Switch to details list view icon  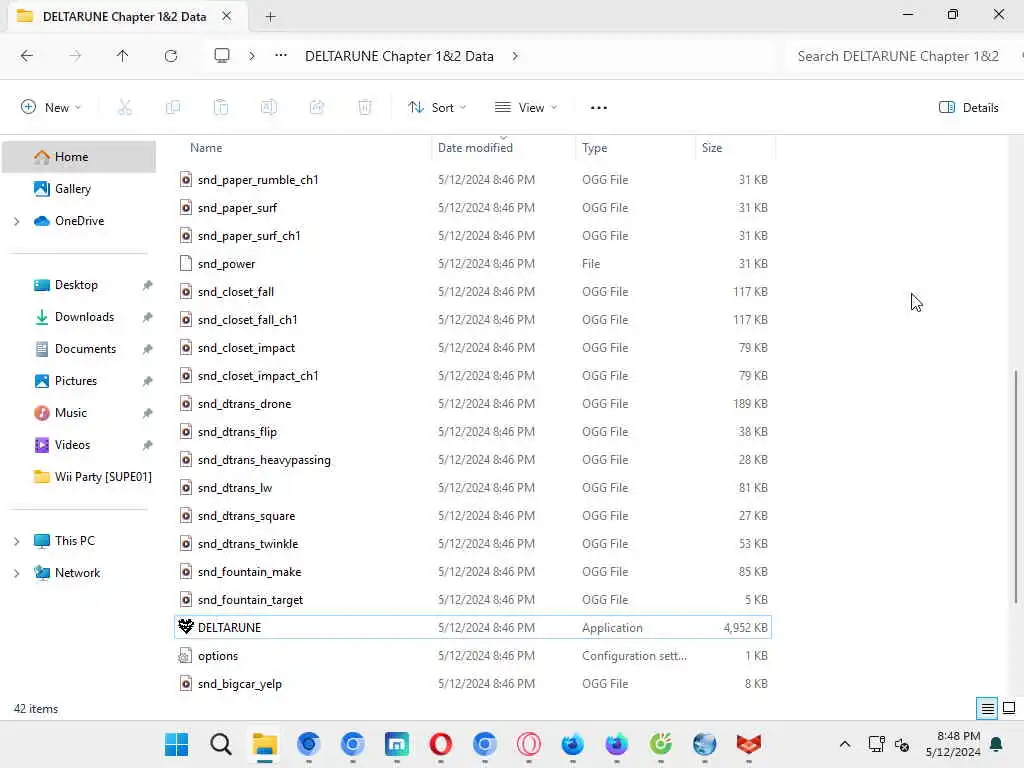point(987,709)
